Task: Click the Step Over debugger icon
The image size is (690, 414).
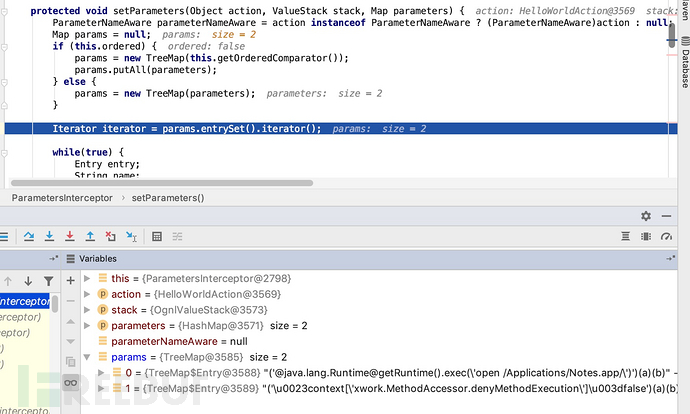Action: point(27,236)
